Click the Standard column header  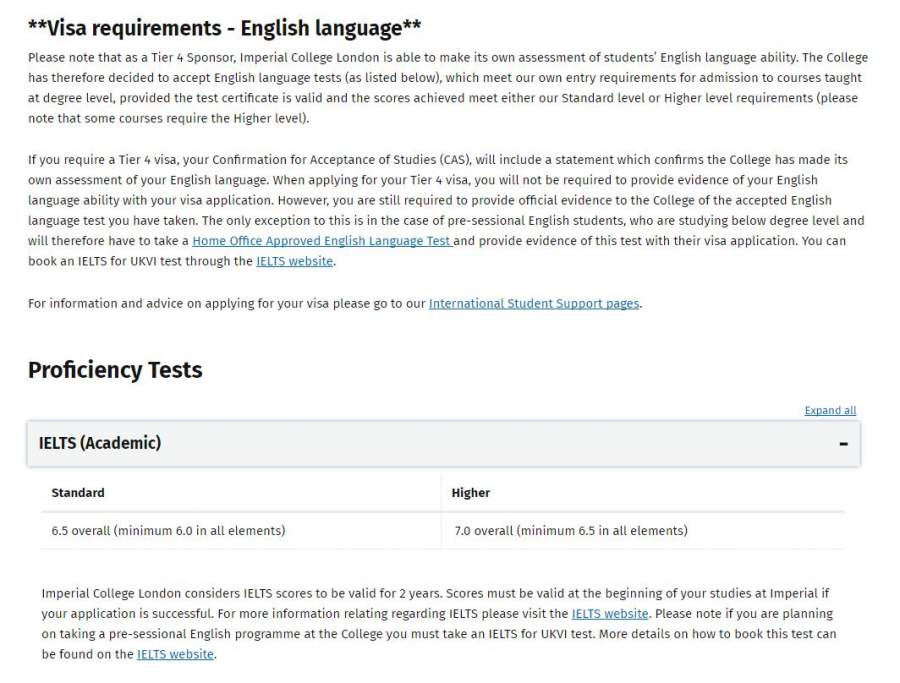click(x=78, y=493)
